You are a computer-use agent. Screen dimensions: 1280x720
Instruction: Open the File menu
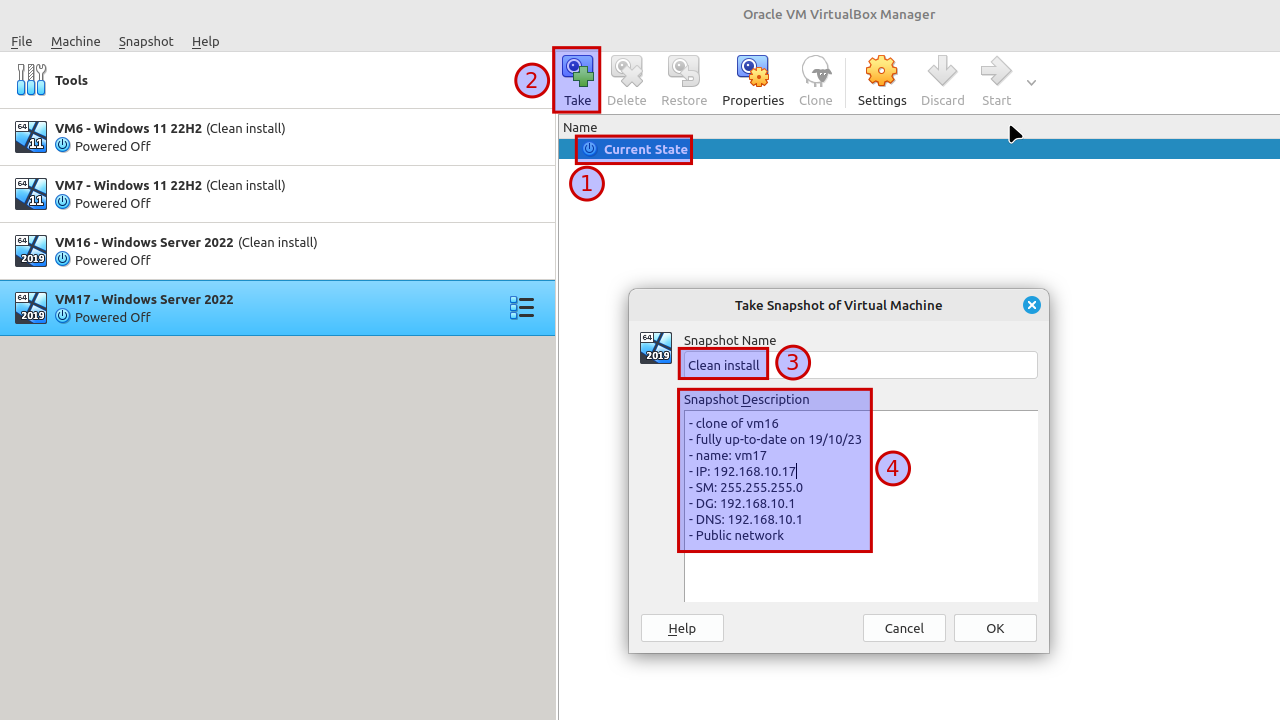[21, 41]
